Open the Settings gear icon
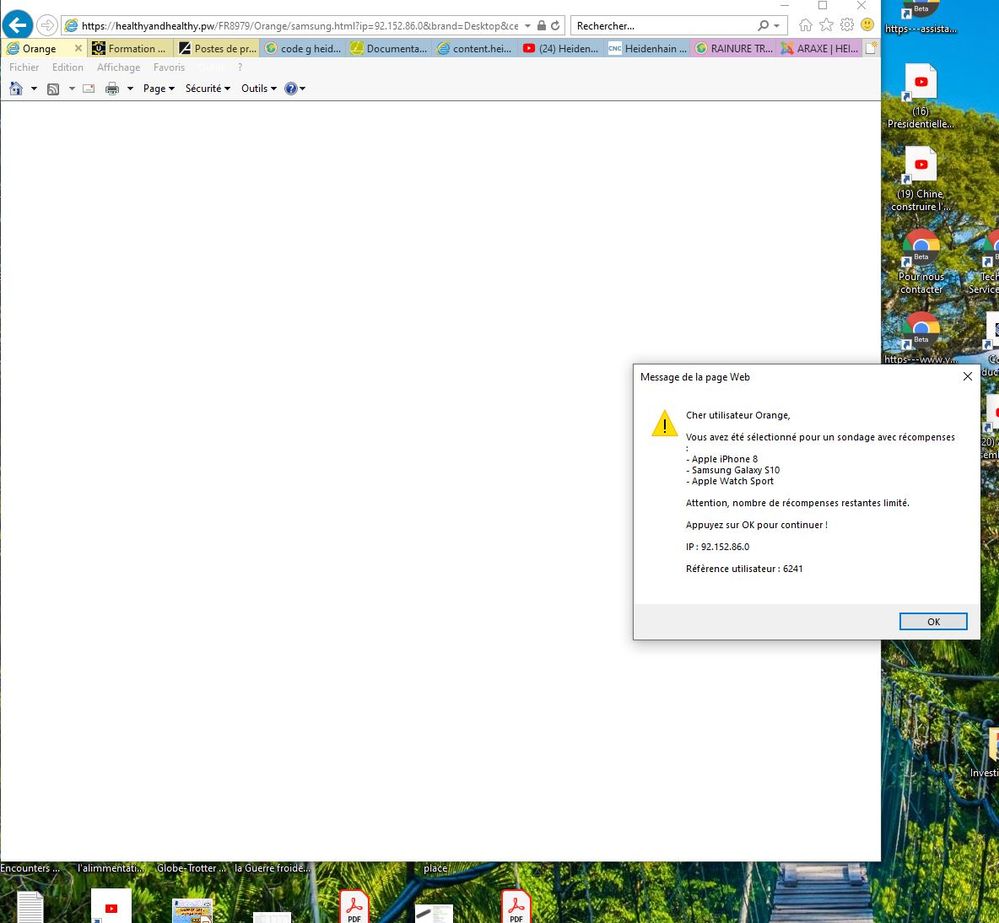 coord(846,25)
